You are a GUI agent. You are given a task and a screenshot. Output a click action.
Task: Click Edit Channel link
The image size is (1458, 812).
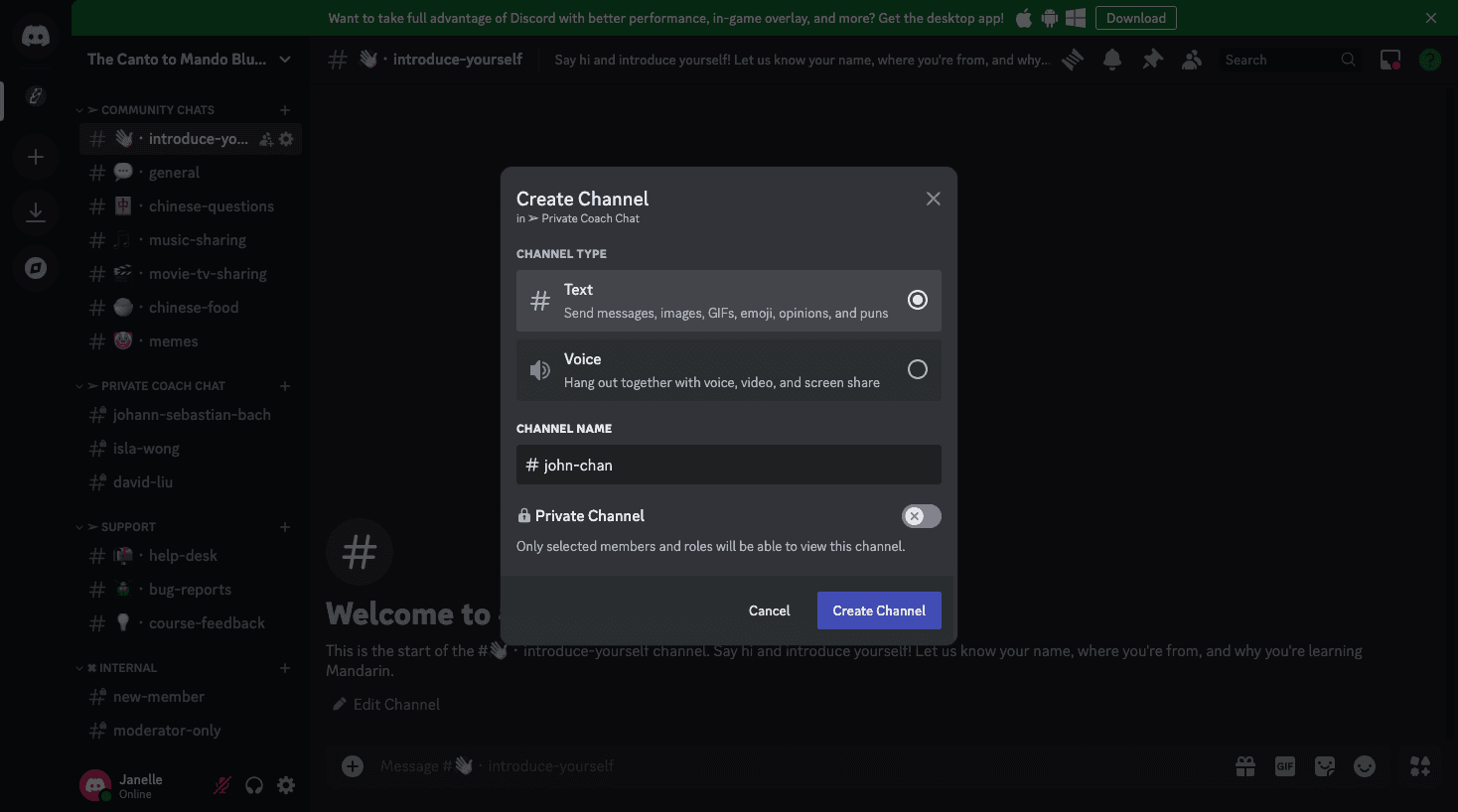coord(386,705)
